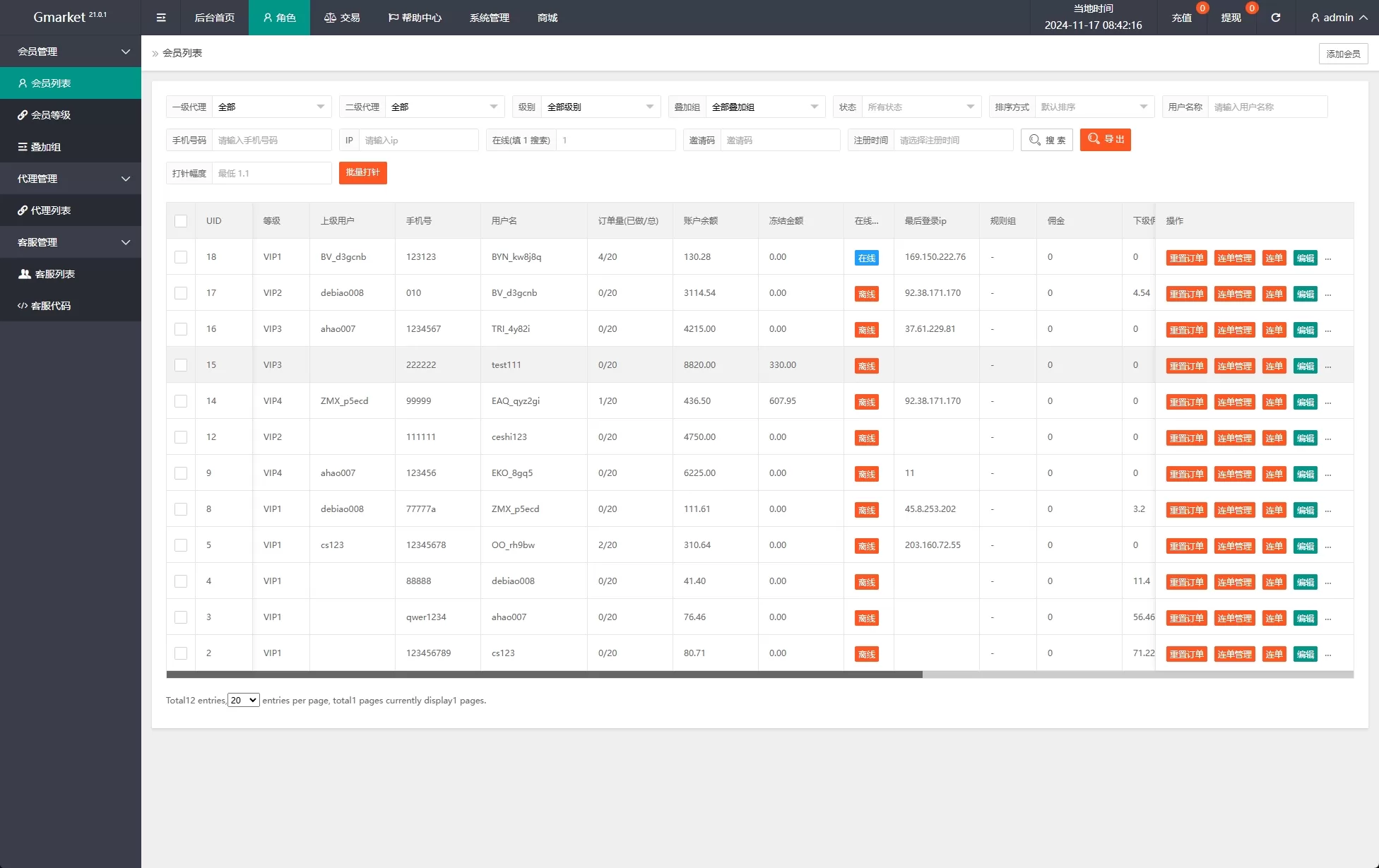The height and width of the screenshot is (868, 1379).
Task: Check the checkbox for user test111 row
Action: point(181,365)
